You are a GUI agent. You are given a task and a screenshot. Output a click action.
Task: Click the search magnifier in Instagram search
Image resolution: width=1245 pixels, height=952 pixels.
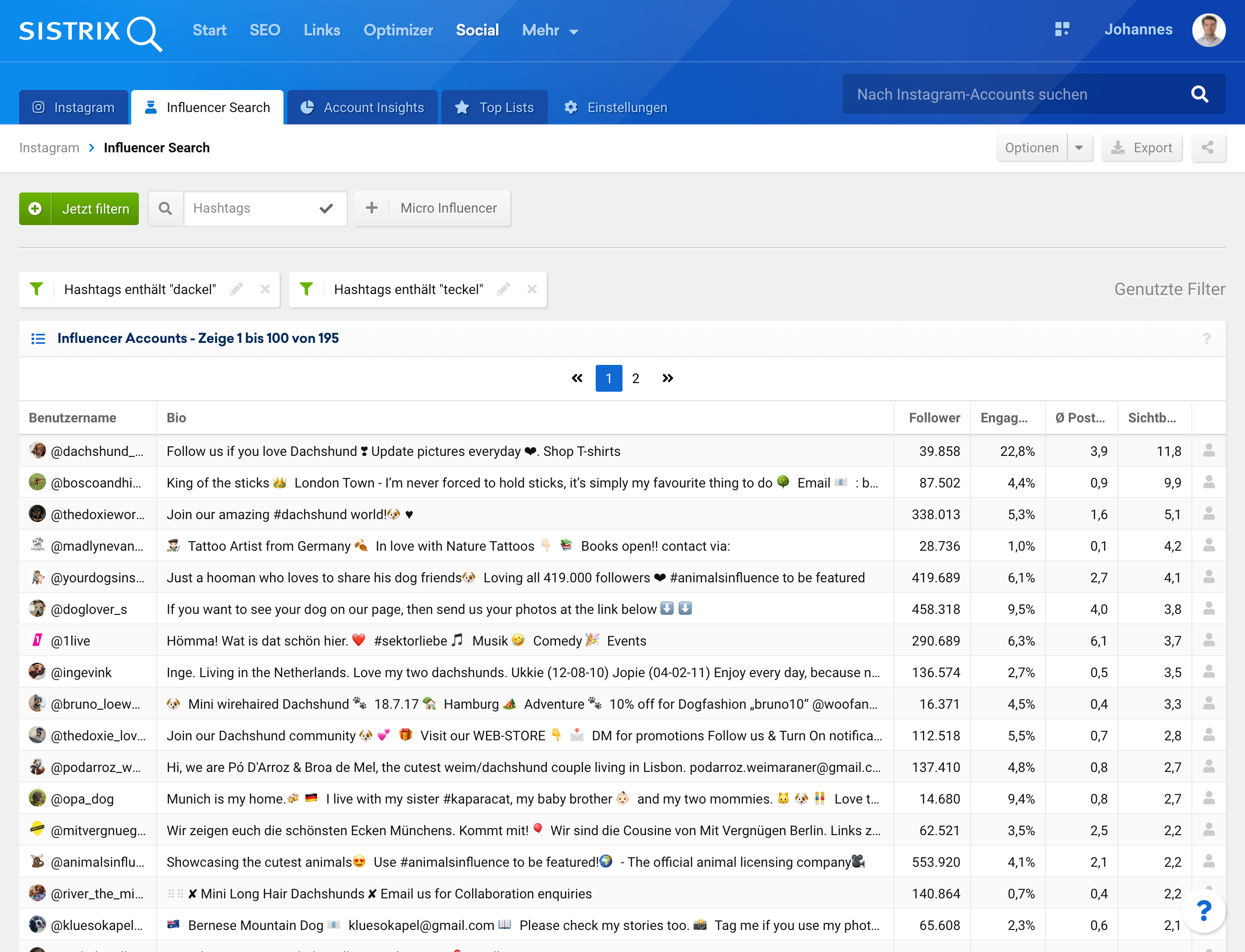[x=1199, y=94]
